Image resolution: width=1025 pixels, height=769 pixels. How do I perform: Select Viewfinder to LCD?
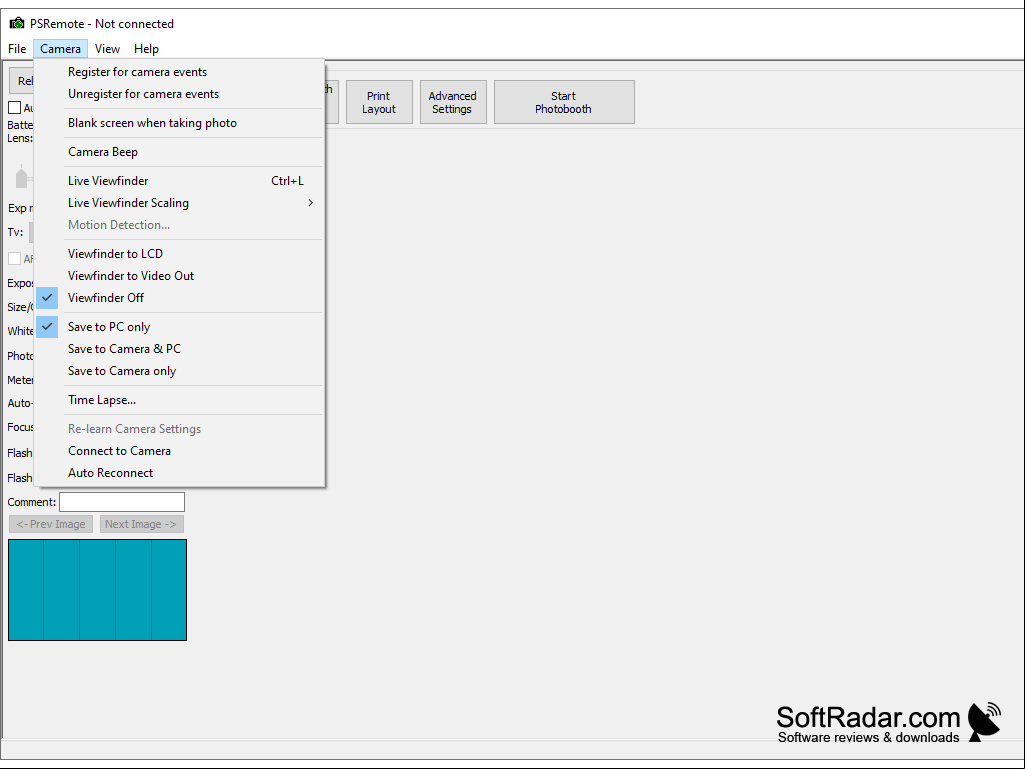pyautogui.click(x=180, y=254)
